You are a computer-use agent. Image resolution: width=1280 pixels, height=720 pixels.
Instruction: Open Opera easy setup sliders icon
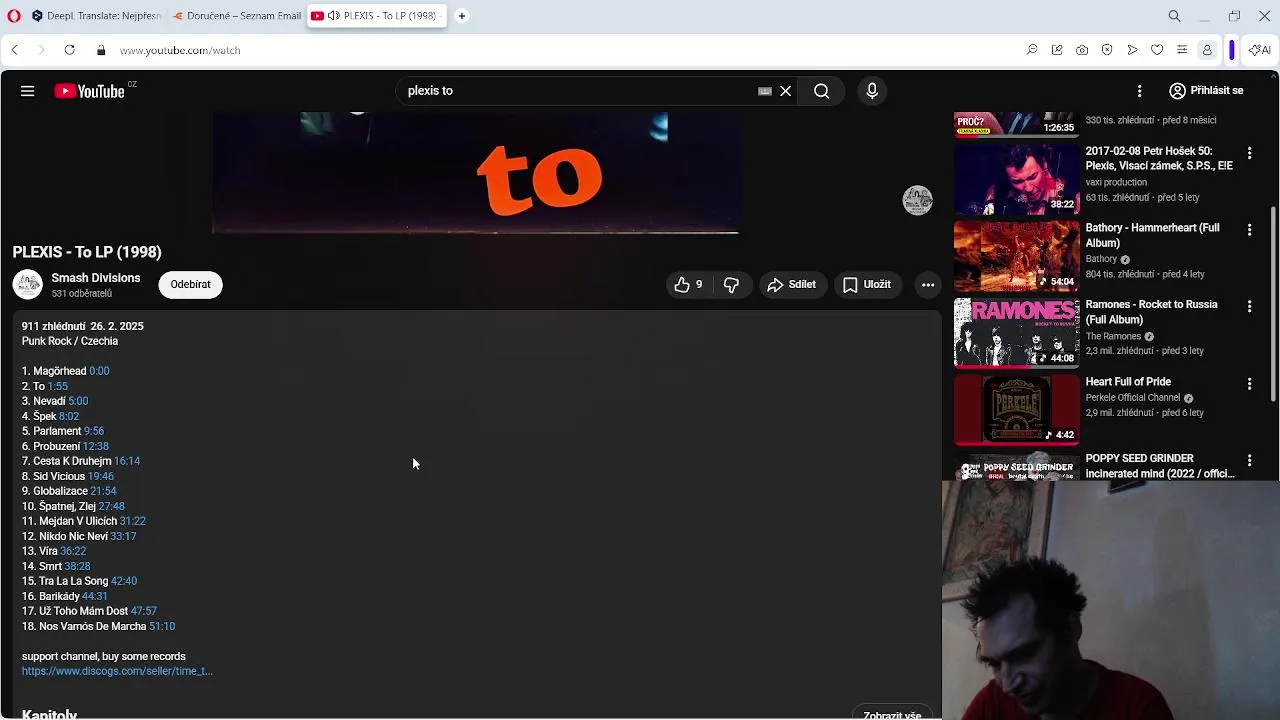pyautogui.click(x=1182, y=50)
